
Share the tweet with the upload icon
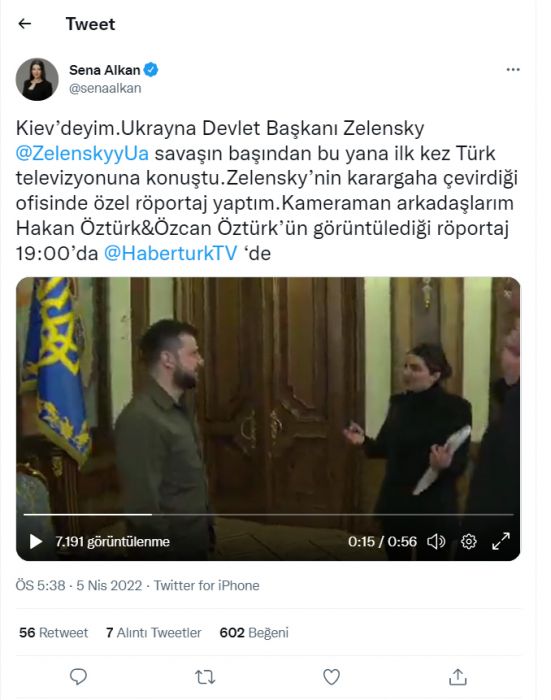pos(458,677)
